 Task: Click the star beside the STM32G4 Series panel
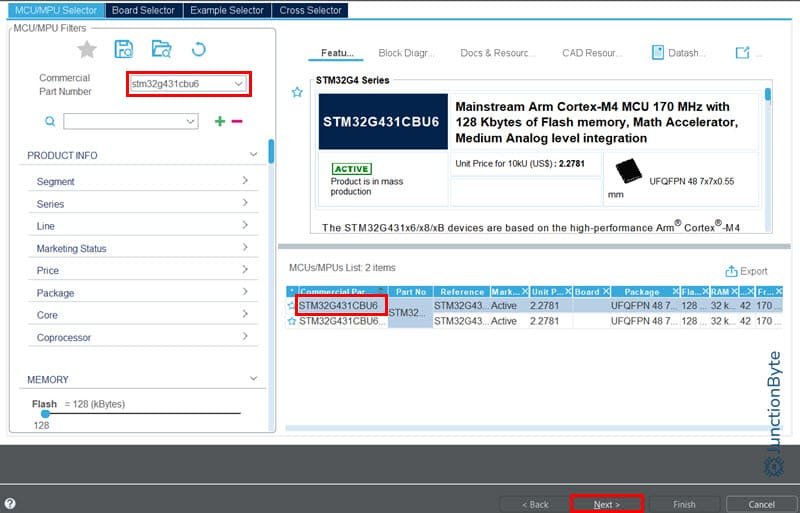(x=297, y=92)
